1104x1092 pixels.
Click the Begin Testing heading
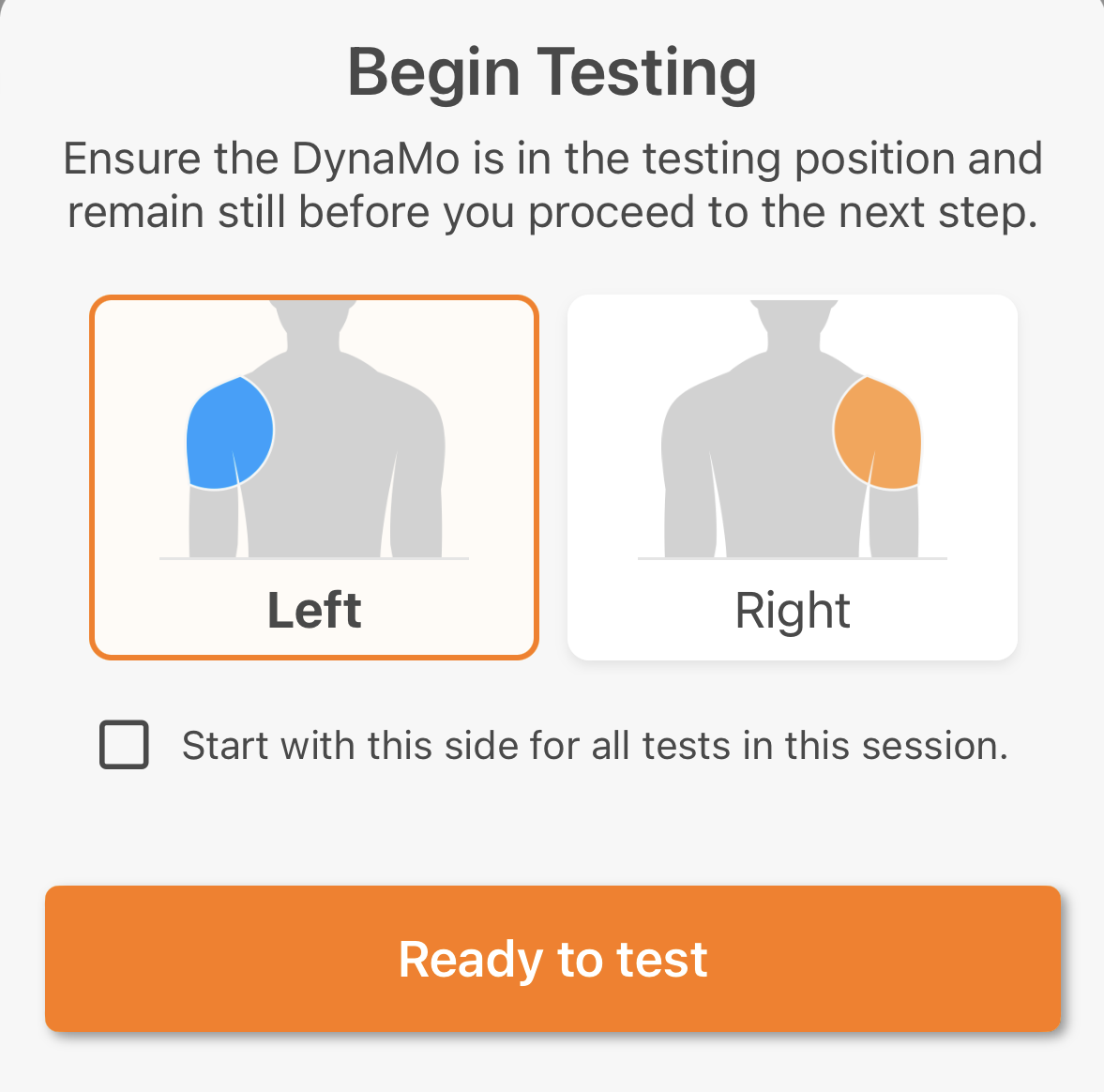(552, 72)
